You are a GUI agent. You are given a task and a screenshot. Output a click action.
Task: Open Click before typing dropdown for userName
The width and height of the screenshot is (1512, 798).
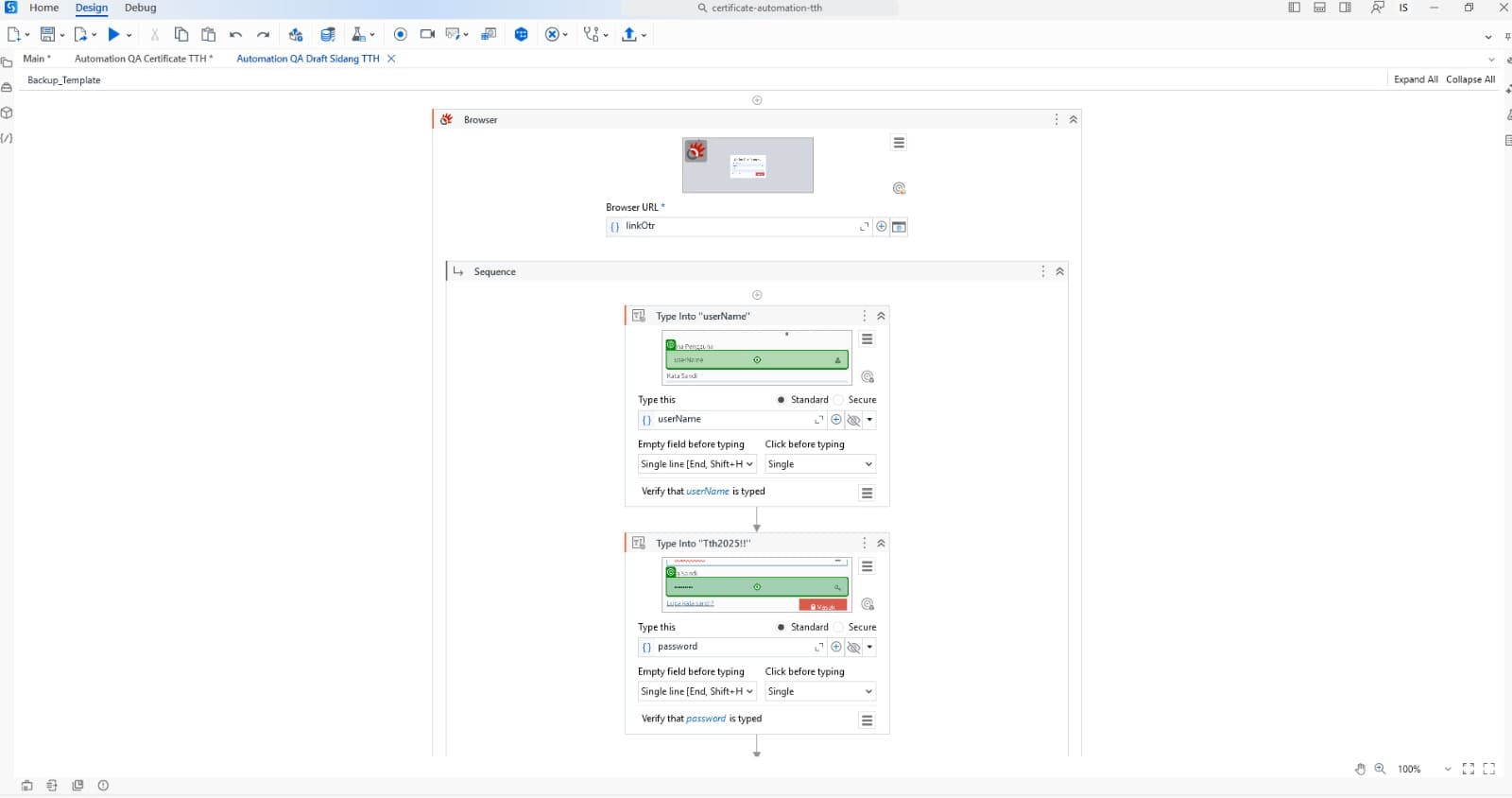pyautogui.click(x=820, y=464)
